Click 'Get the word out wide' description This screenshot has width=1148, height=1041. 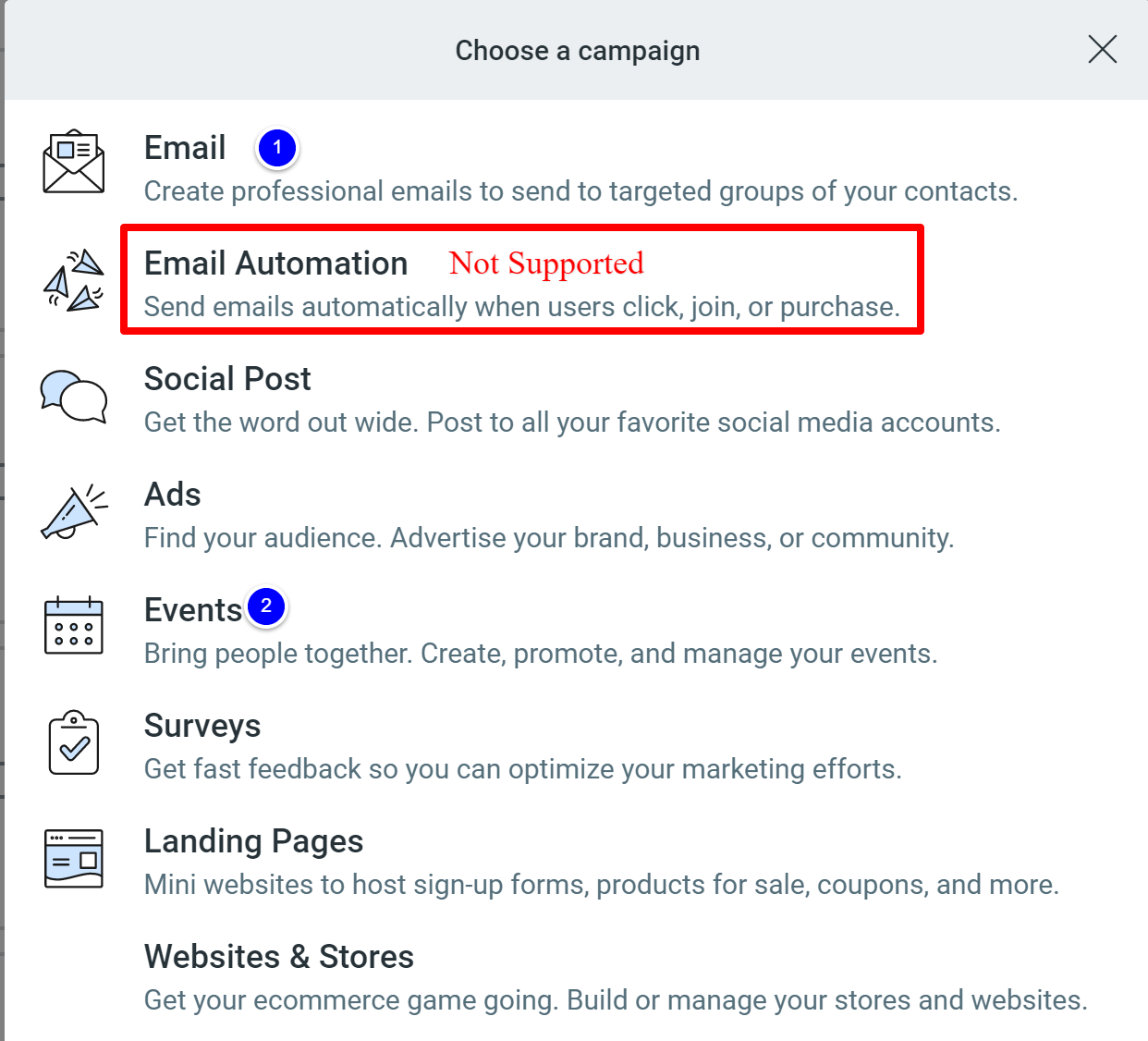click(x=572, y=423)
